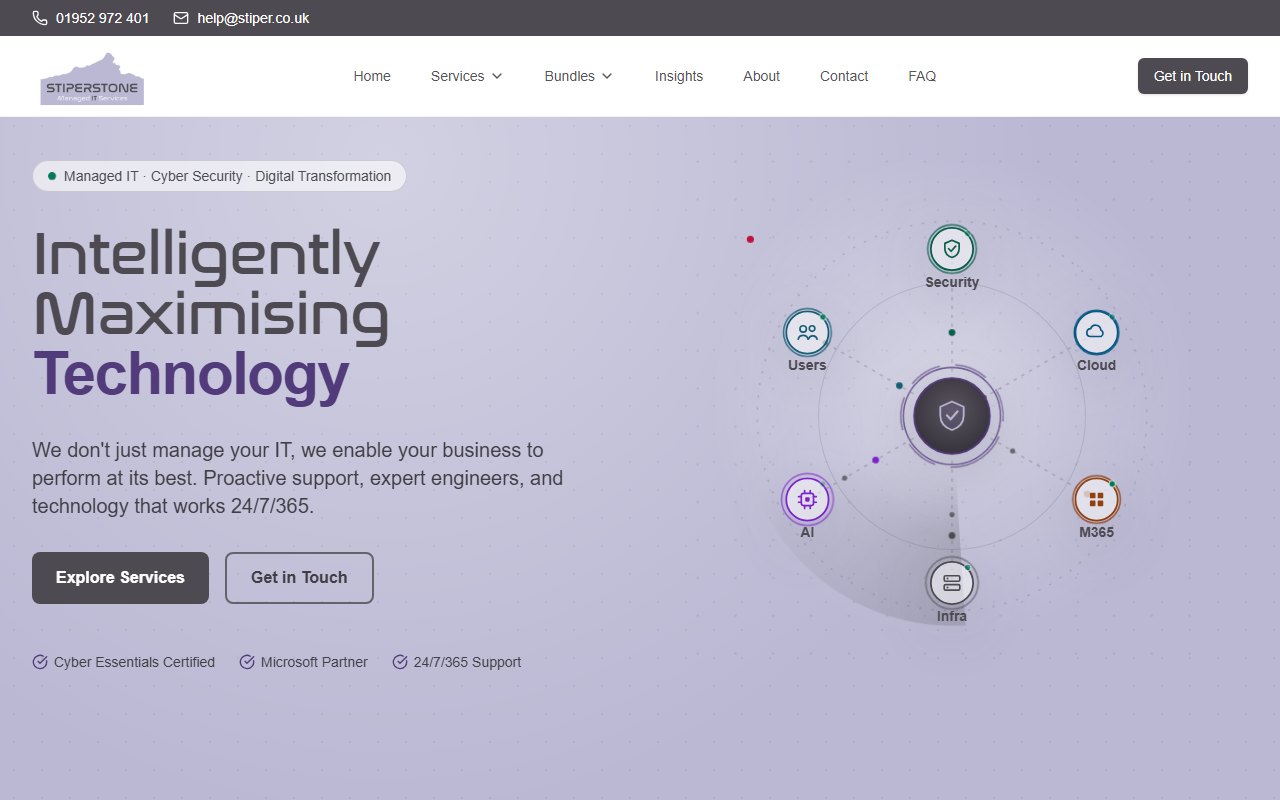Screen dimensions: 1280x800
Task: Click '24/7/365 Support' text
Action: [x=467, y=662]
